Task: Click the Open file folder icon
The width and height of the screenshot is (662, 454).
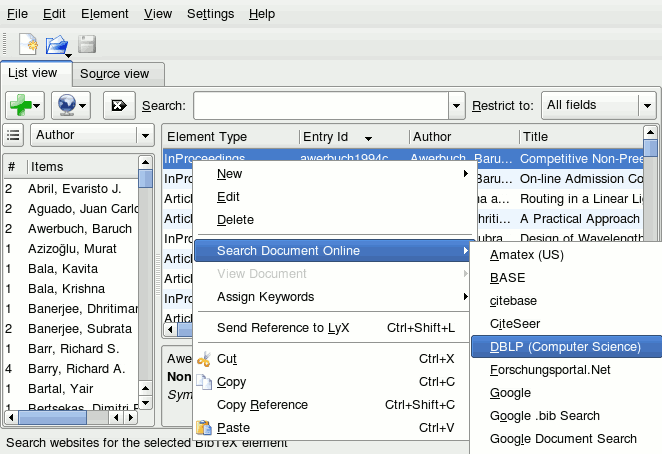Action: [57, 44]
